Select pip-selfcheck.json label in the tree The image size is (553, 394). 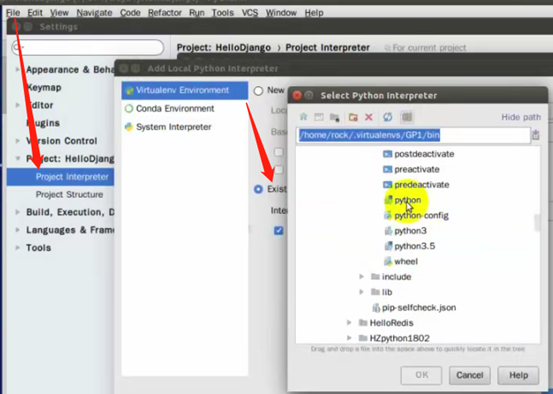[419, 308]
